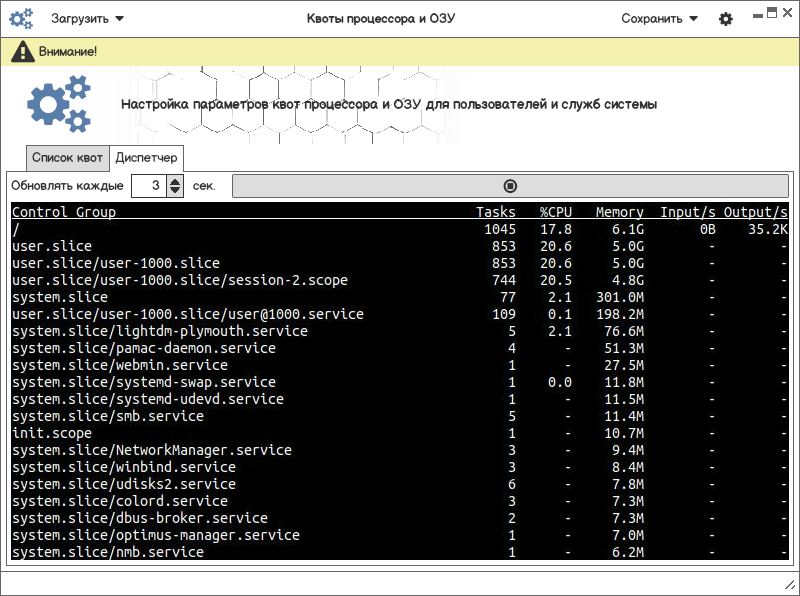This screenshot has width=800, height=596.
Task: Click the 17.8 root CPU value
Action: [556, 229]
